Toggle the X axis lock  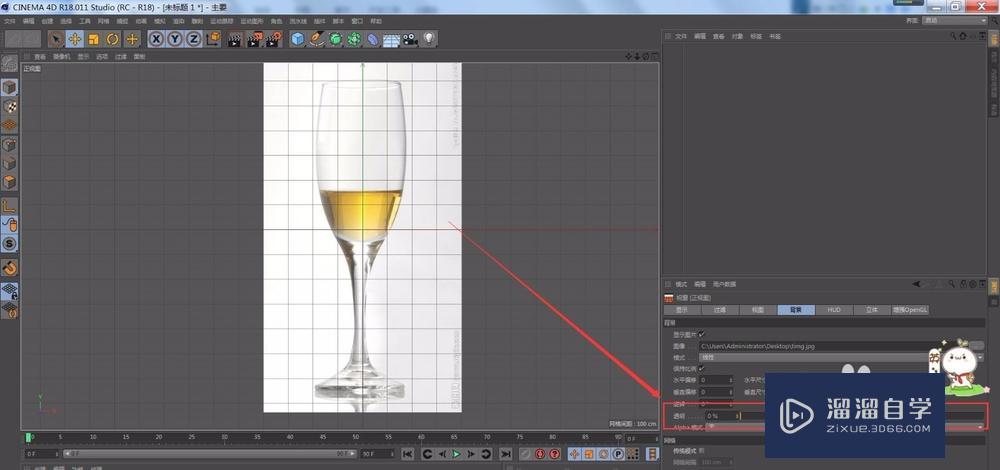tap(156, 39)
